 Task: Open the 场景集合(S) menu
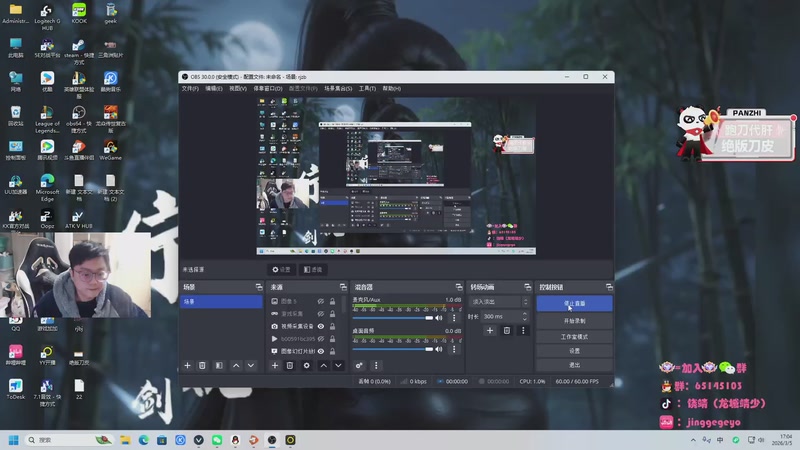(x=338, y=88)
